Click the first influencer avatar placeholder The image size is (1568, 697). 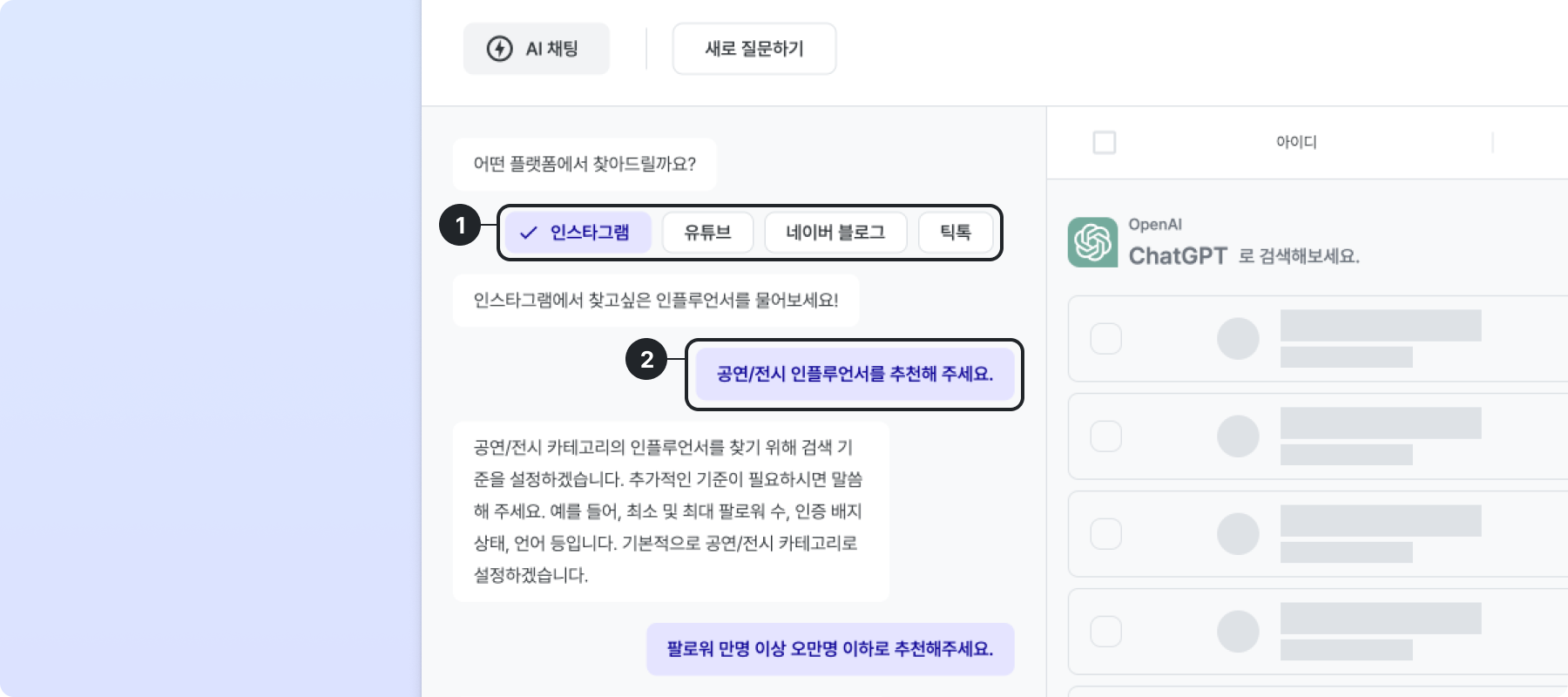1238,339
